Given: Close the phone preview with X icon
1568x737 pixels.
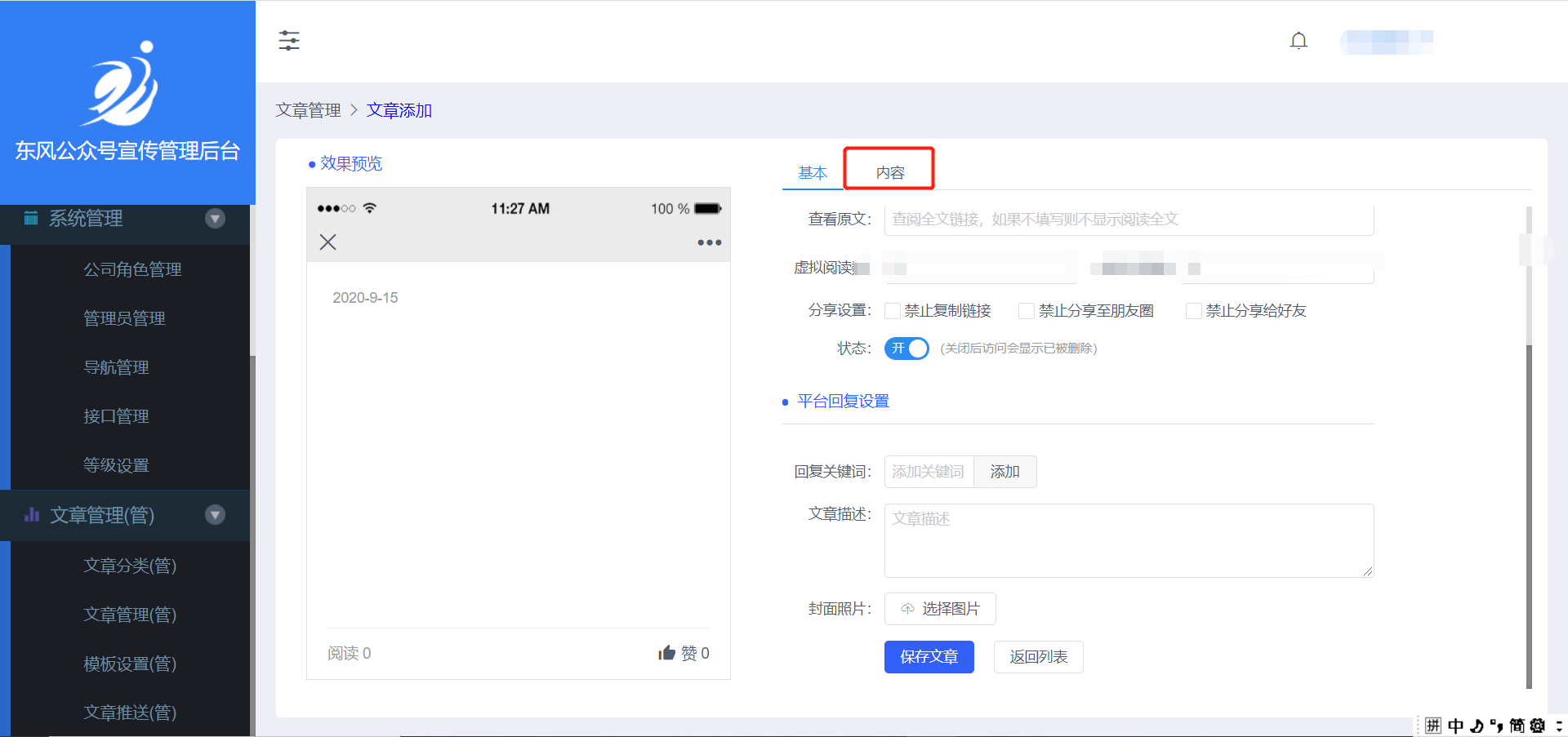Looking at the screenshot, I should (x=327, y=242).
